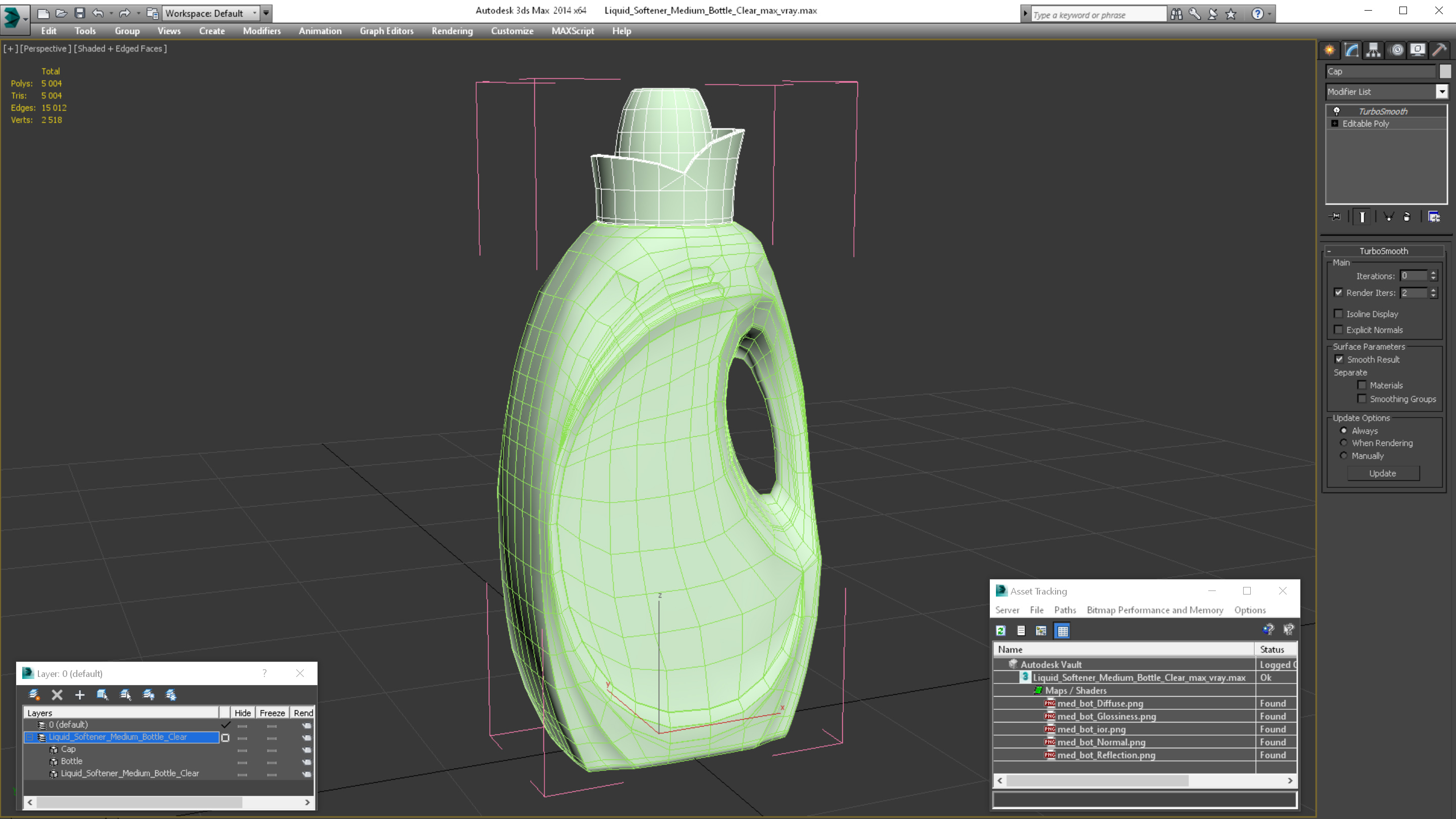Open the Modifier List dropdown

pyautogui.click(x=1442, y=92)
